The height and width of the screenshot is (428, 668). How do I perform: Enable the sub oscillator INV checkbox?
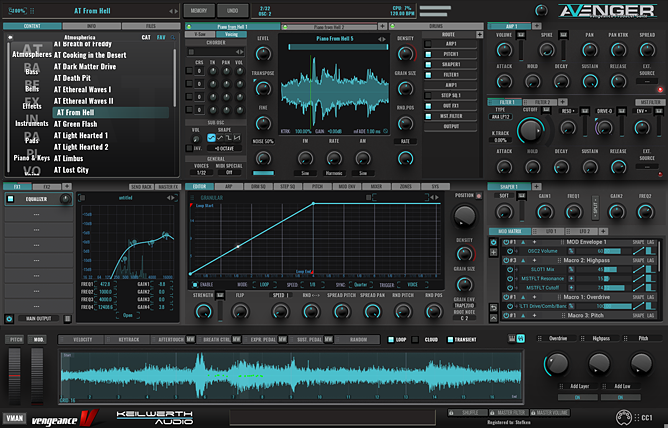click(189, 148)
